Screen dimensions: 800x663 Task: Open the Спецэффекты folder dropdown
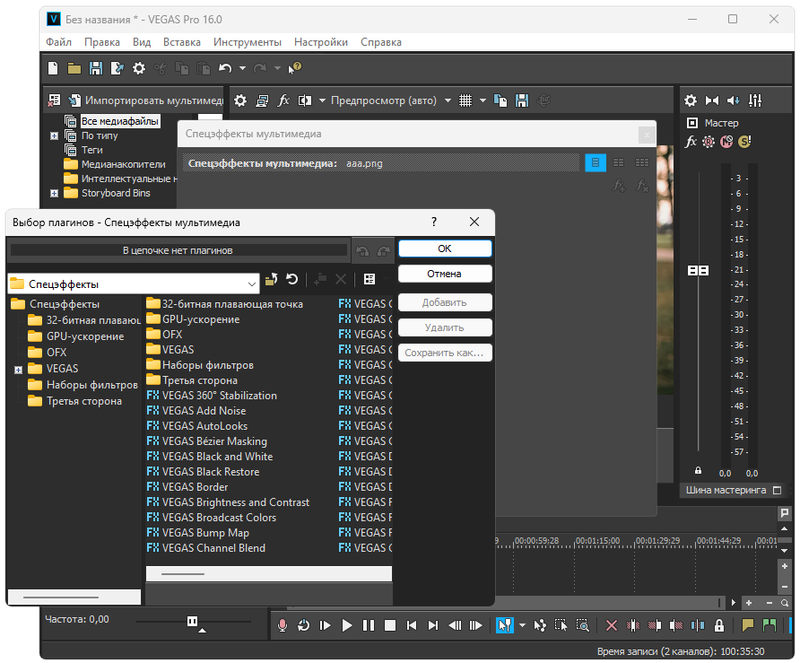pyautogui.click(x=251, y=284)
